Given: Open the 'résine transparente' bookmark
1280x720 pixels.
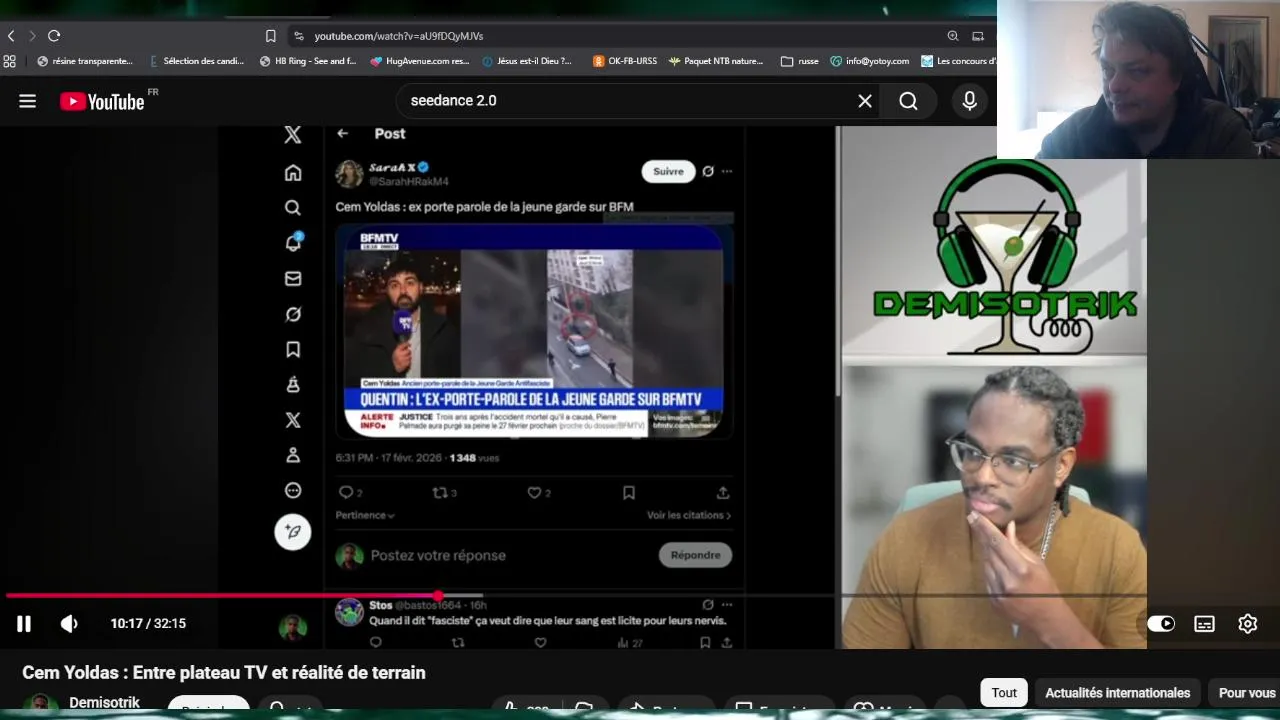Looking at the screenshot, I should tap(85, 61).
